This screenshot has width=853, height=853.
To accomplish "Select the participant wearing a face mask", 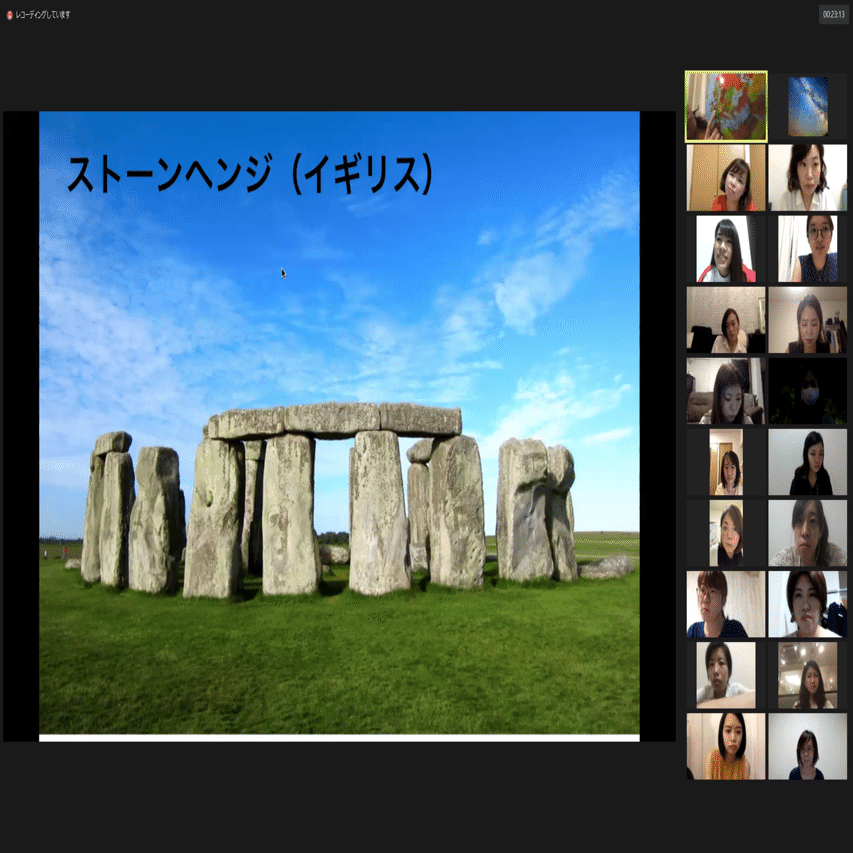I will [807, 392].
